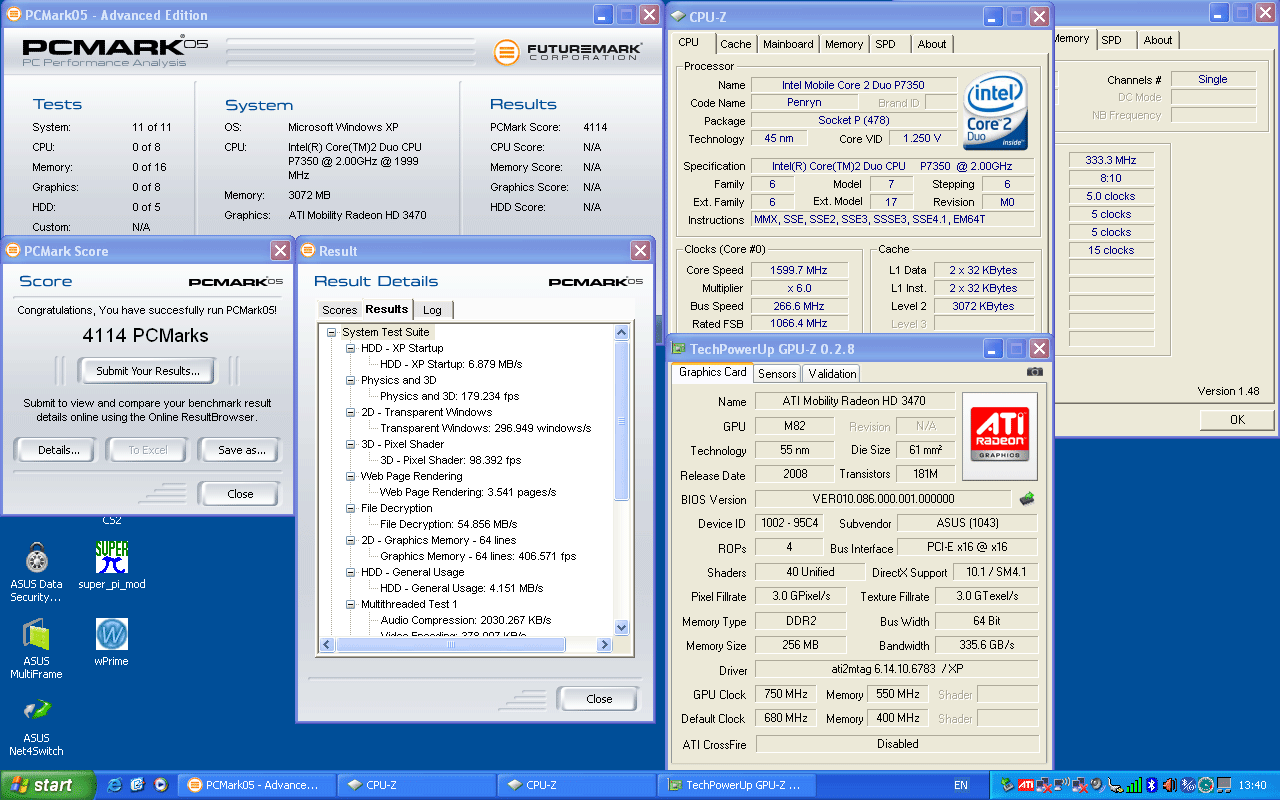Collapse the System Test Suite node
This screenshot has width=1280, height=800.
coord(331,332)
